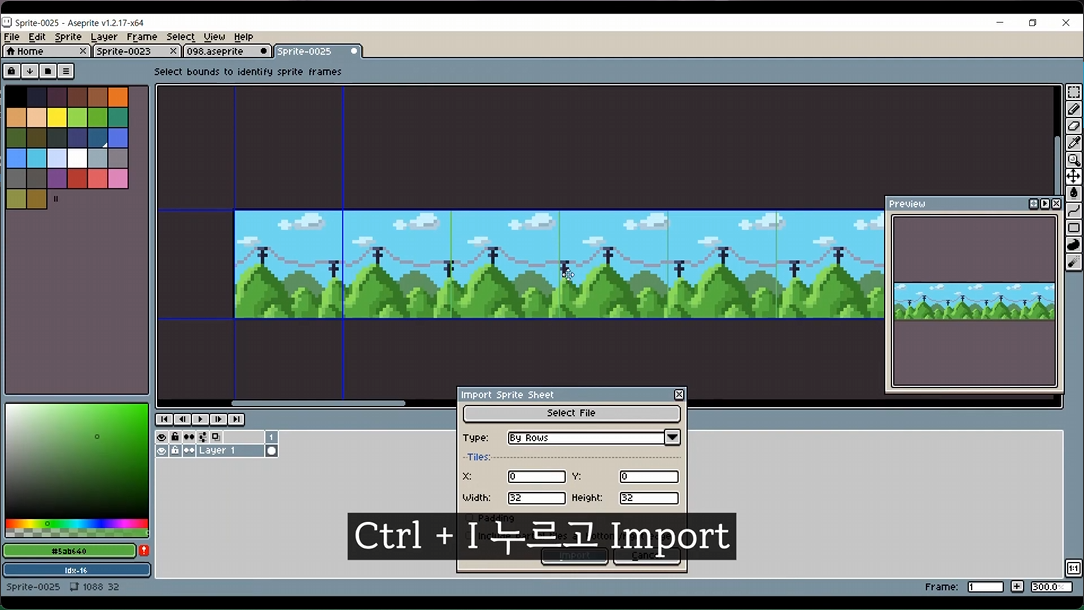The width and height of the screenshot is (1084, 610).
Task: Select the Rectangle shape tool
Action: point(1073,228)
